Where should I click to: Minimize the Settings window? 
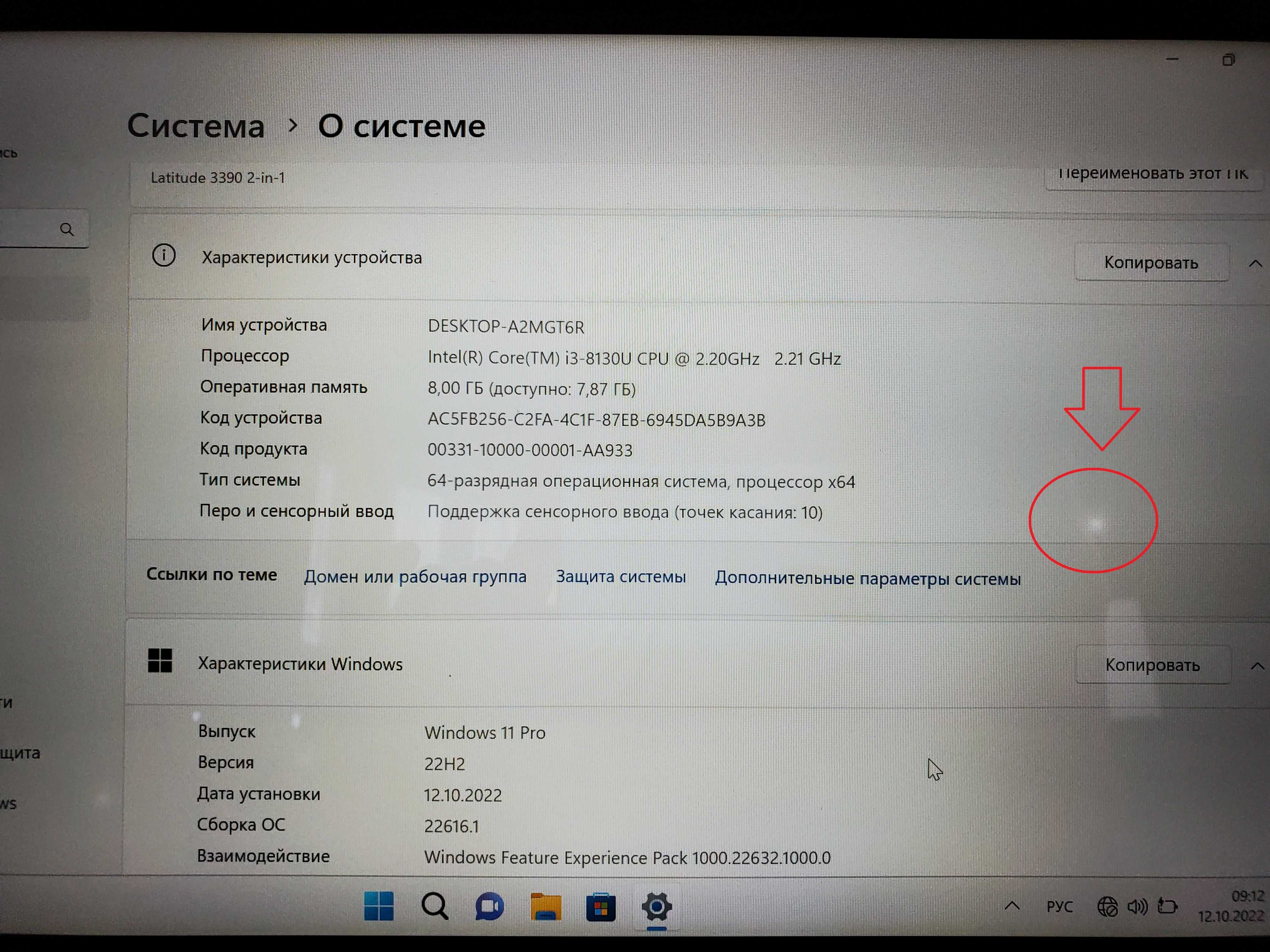(1172, 59)
